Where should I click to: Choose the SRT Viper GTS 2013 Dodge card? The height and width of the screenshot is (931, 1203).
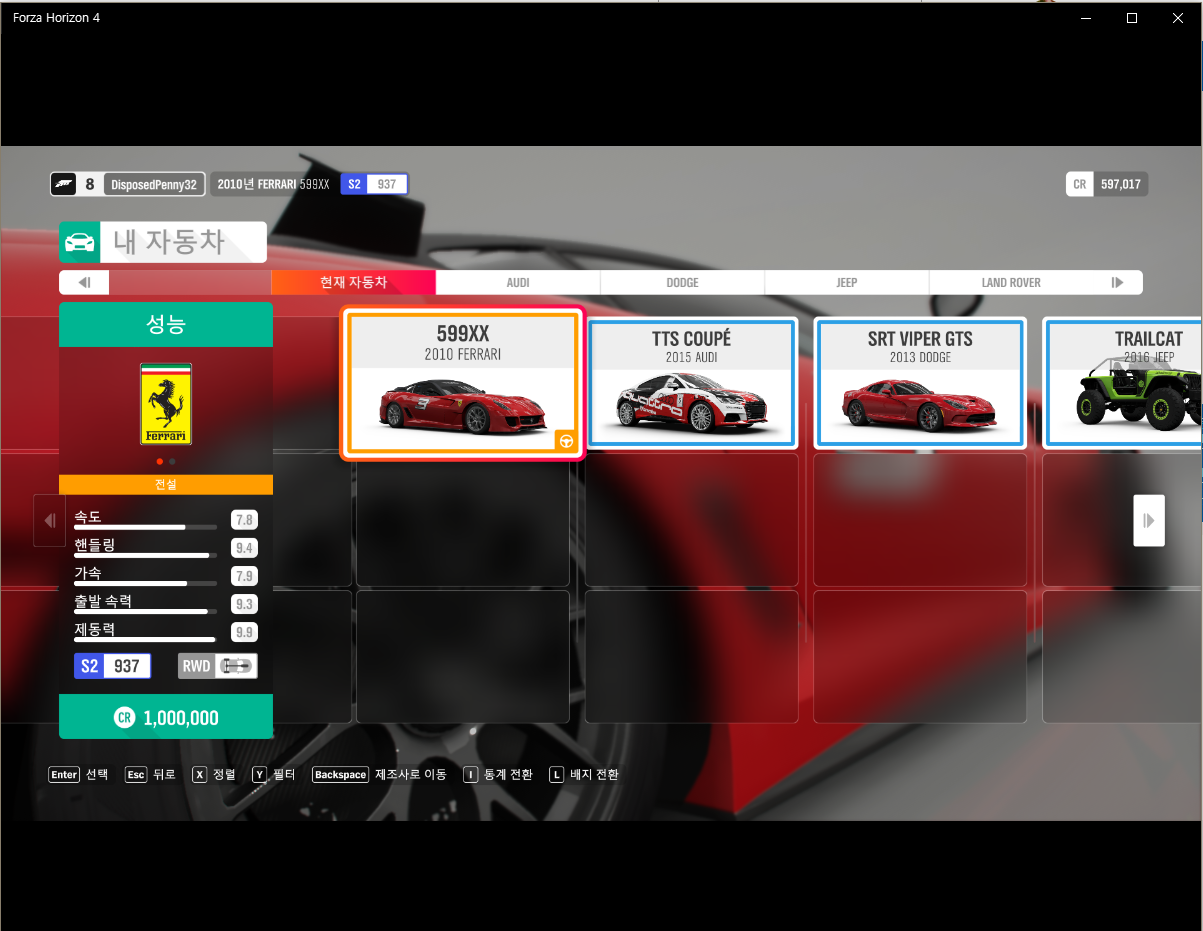pos(920,383)
